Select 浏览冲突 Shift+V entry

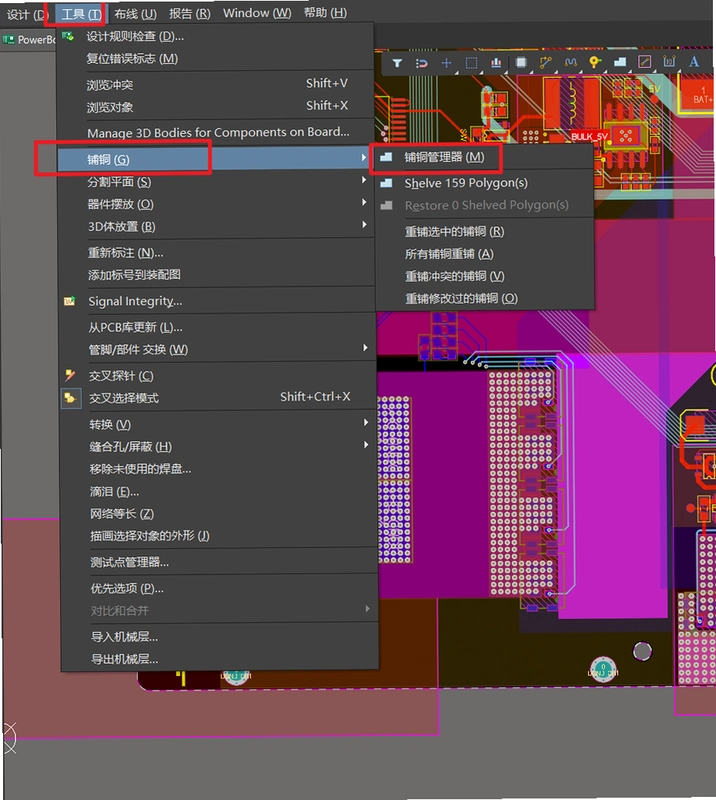215,84
